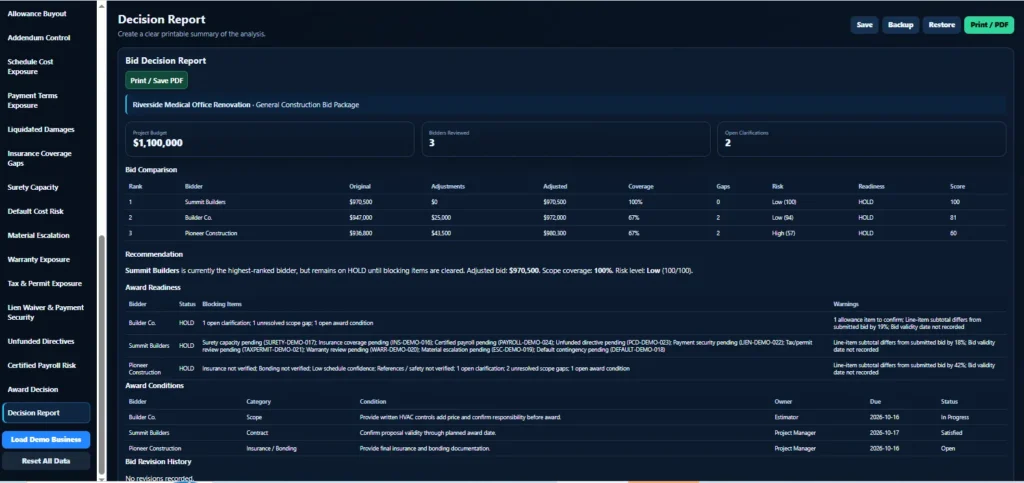Click HVAC controls add price condition
This screenshot has width=1024, height=483.
pyautogui.click(x=460, y=417)
